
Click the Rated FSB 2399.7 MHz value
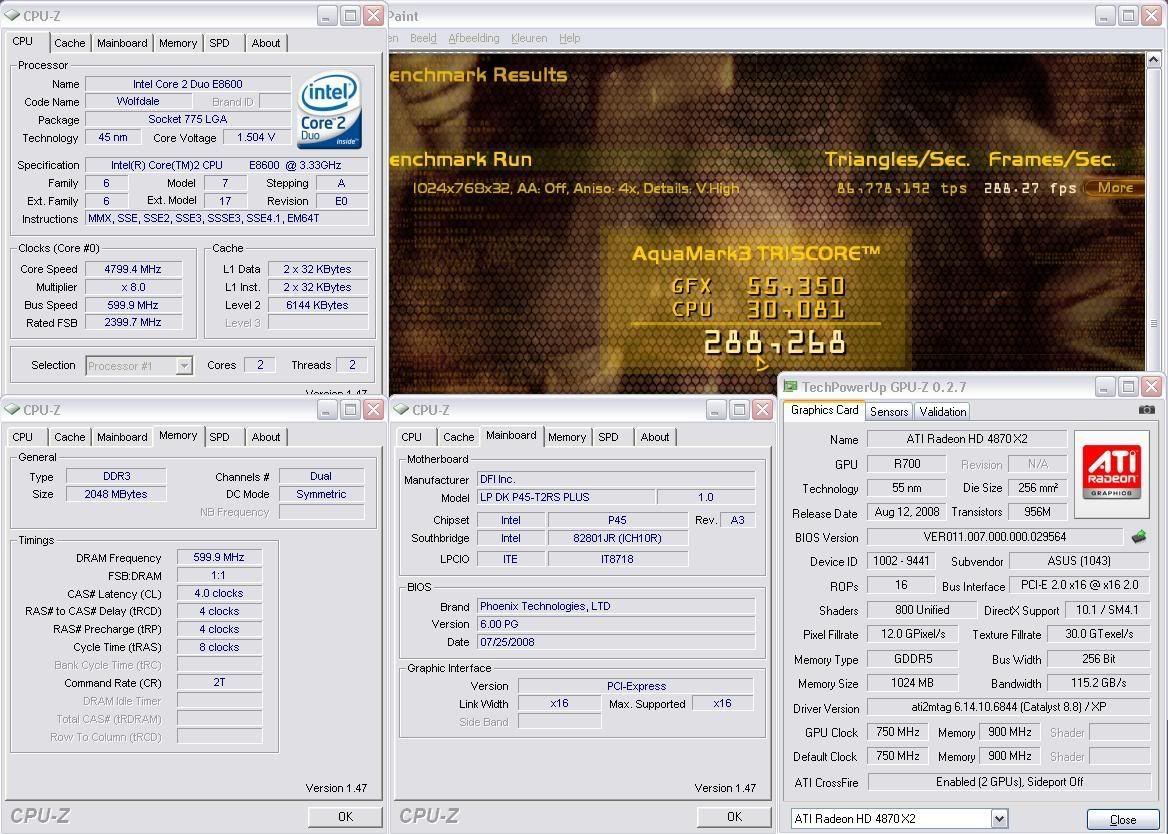(x=133, y=322)
